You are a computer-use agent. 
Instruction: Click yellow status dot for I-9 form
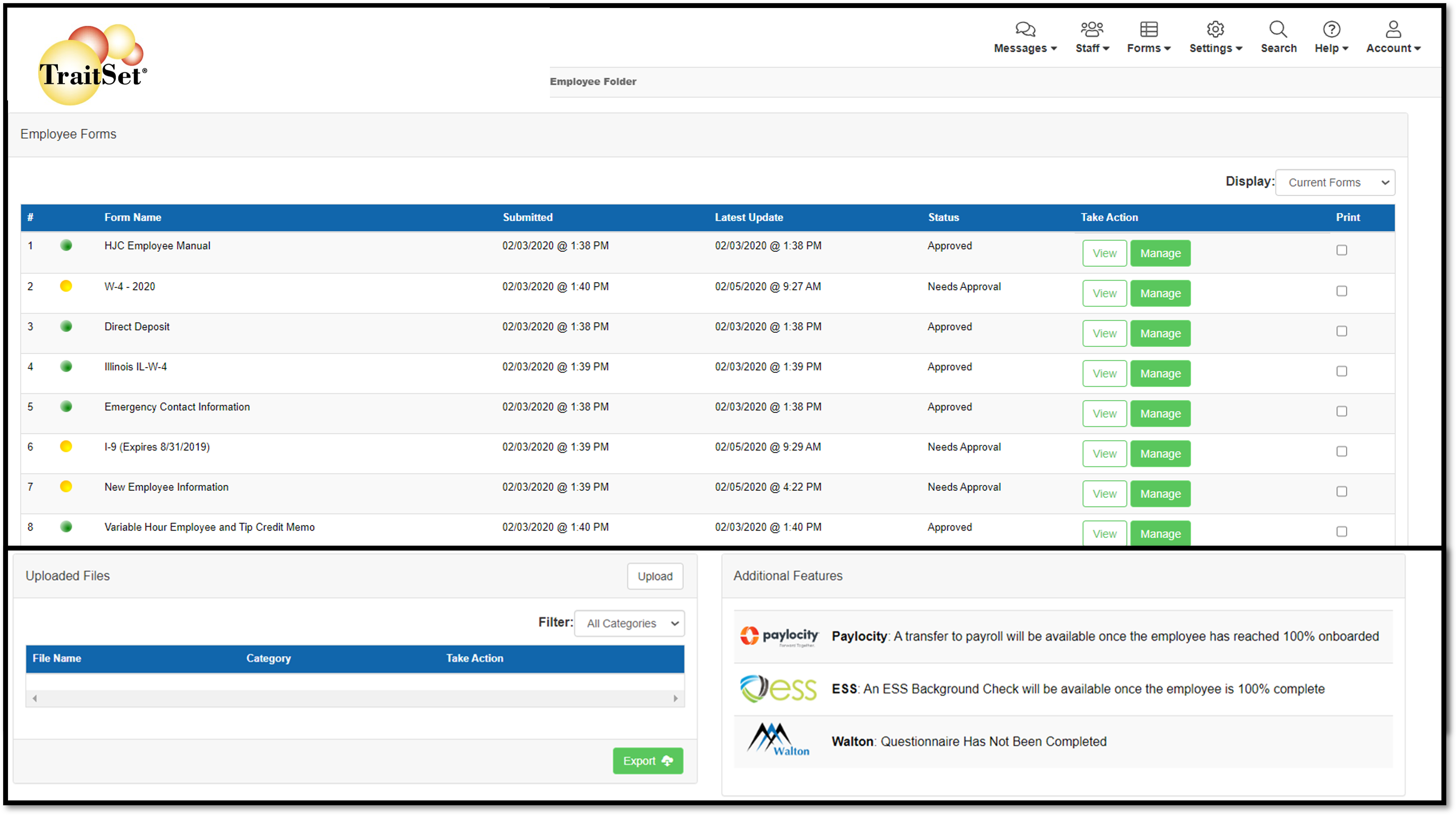(x=66, y=447)
